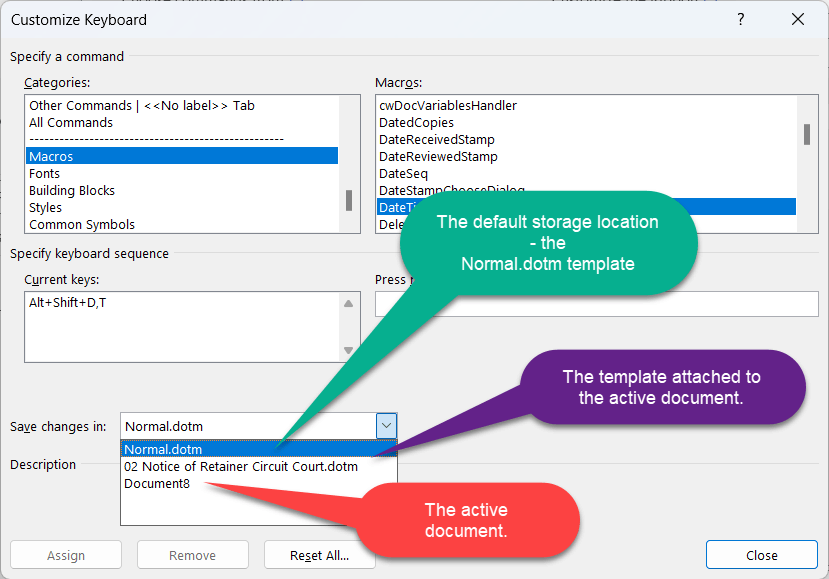Expand the Save changes in dropdown arrow
This screenshot has width=829, height=579.
tap(387, 426)
